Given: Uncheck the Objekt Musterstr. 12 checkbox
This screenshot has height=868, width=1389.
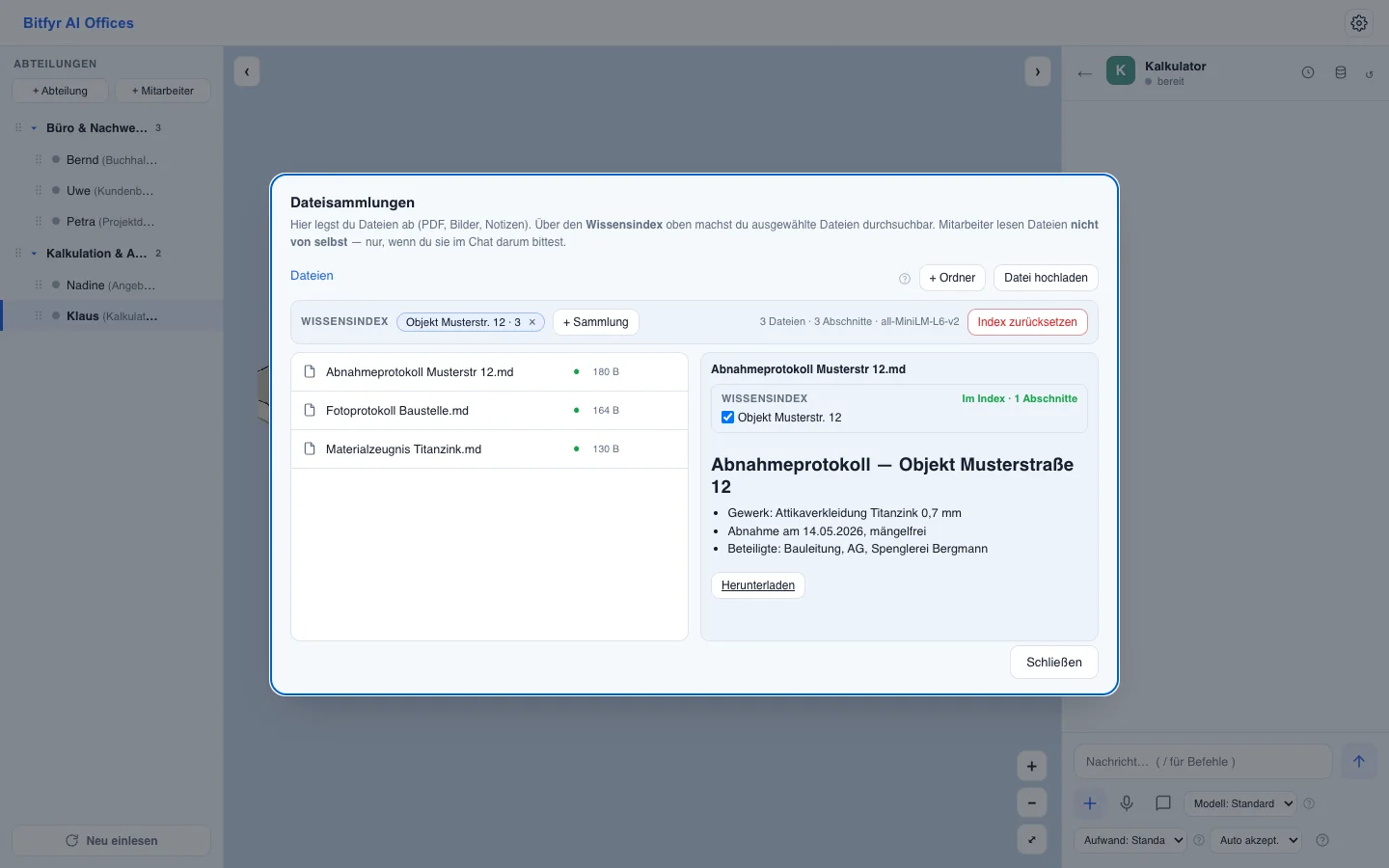Looking at the screenshot, I should click(x=728, y=418).
